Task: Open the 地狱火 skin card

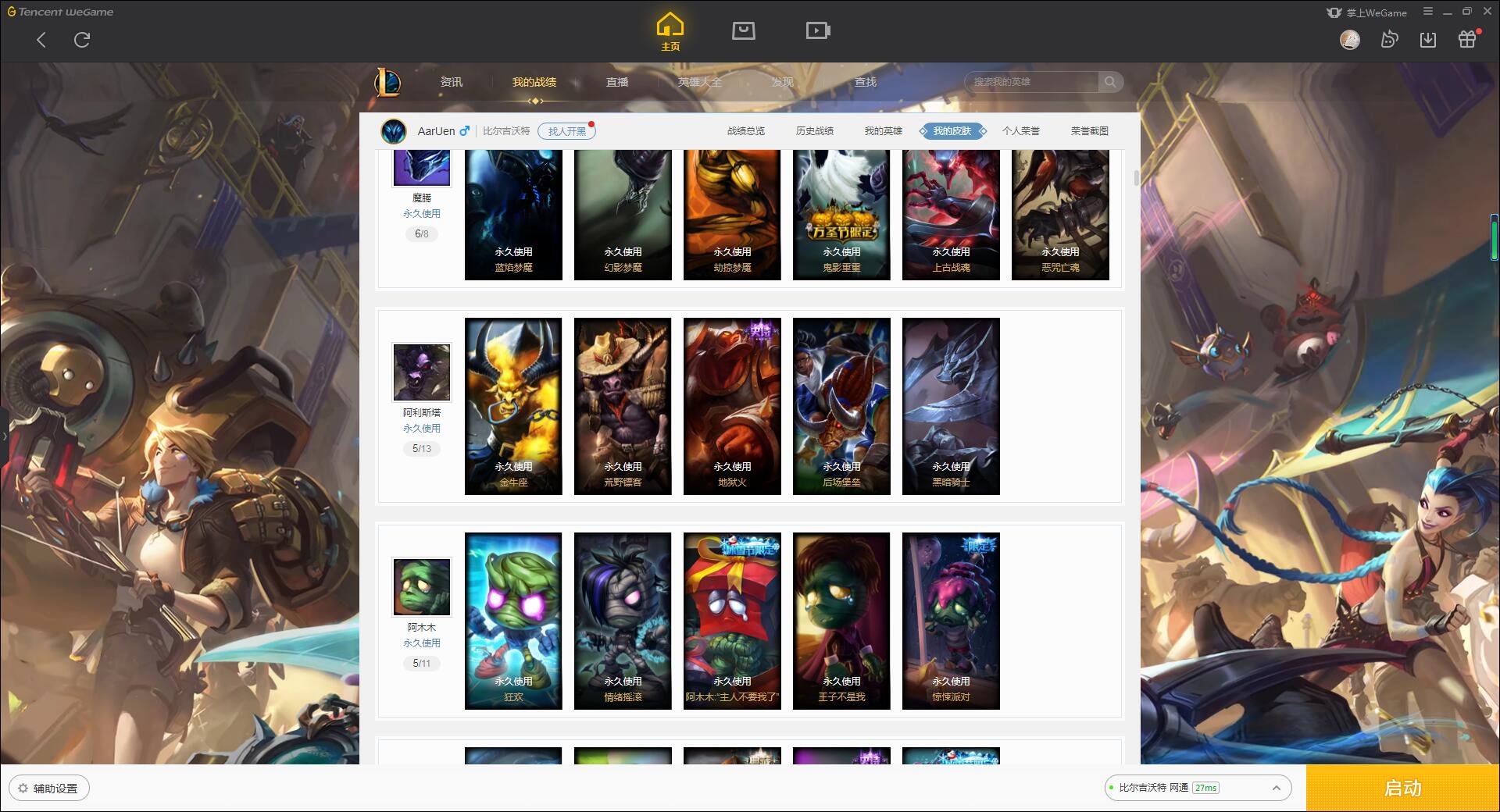Action: point(732,406)
